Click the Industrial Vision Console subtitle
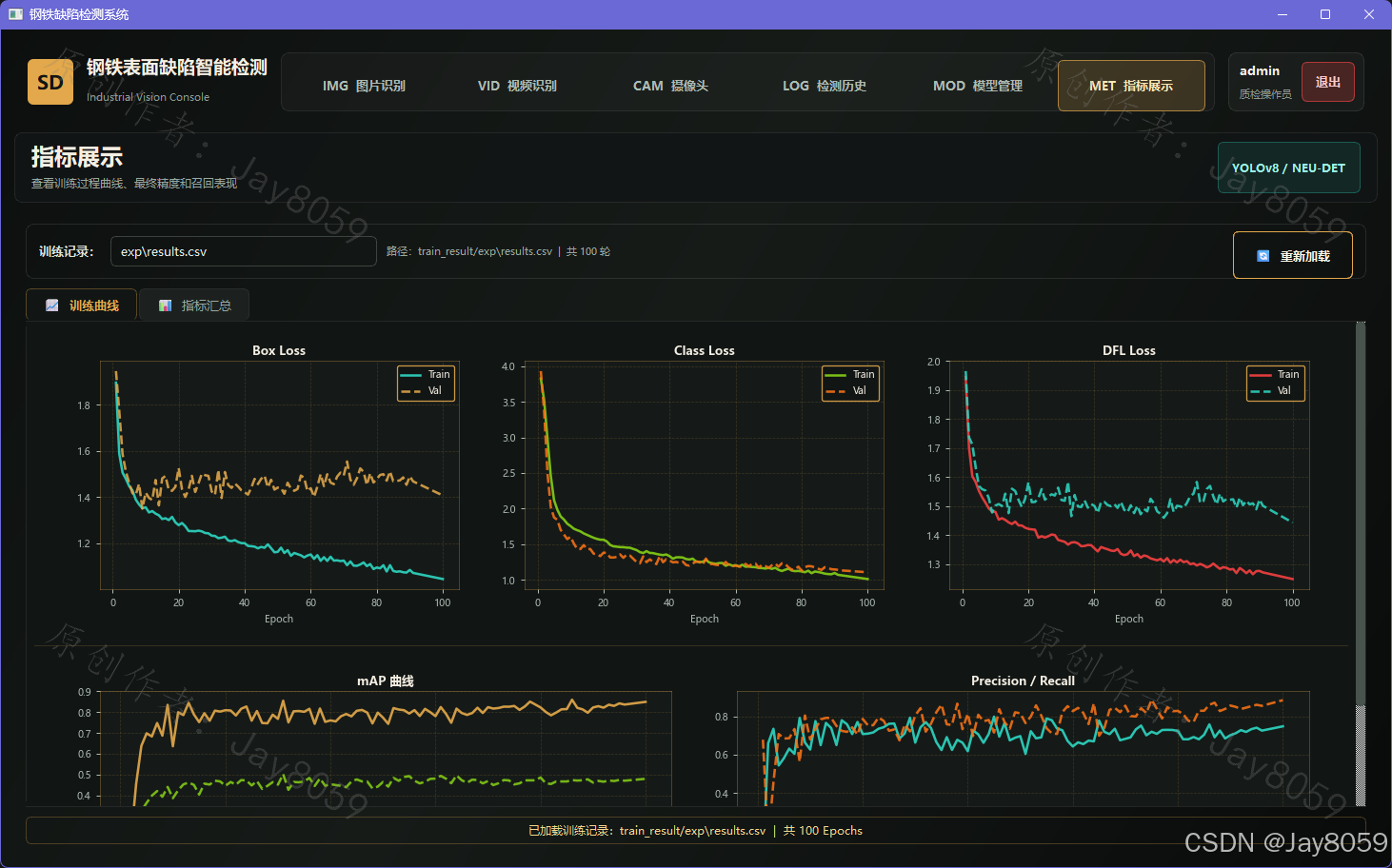1392x868 pixels. pyautogui.click(x=149, y=97)
